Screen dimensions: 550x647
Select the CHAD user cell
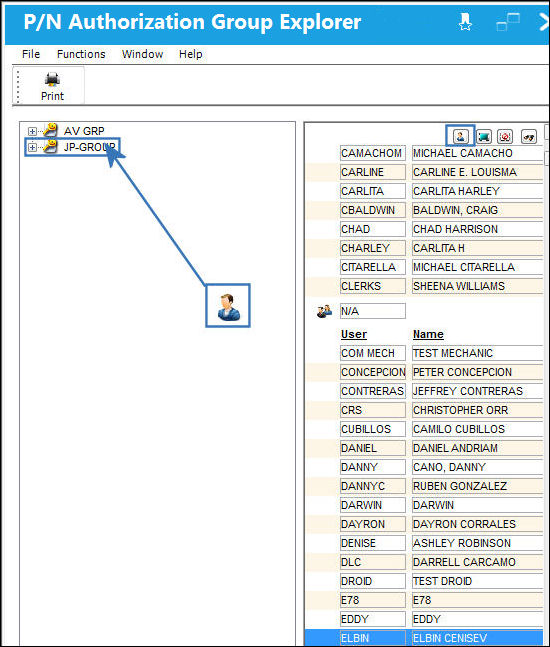373,229
